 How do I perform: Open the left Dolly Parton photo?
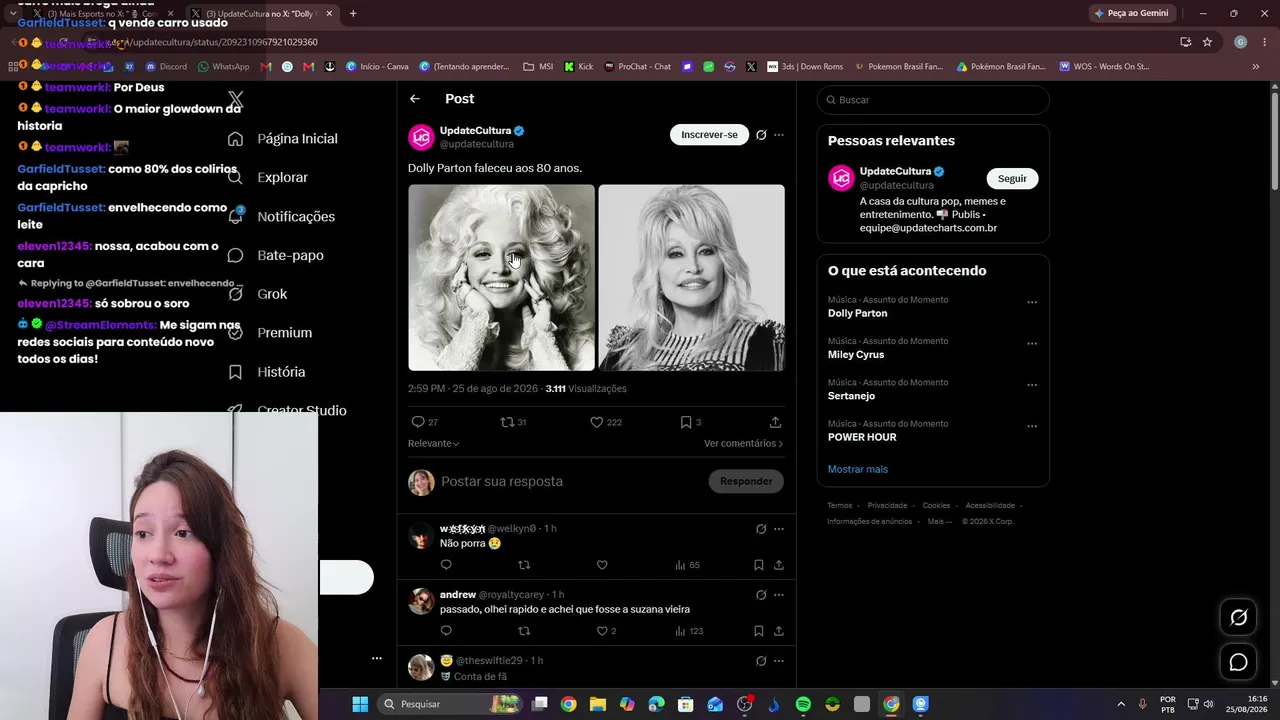pos(501,278)
